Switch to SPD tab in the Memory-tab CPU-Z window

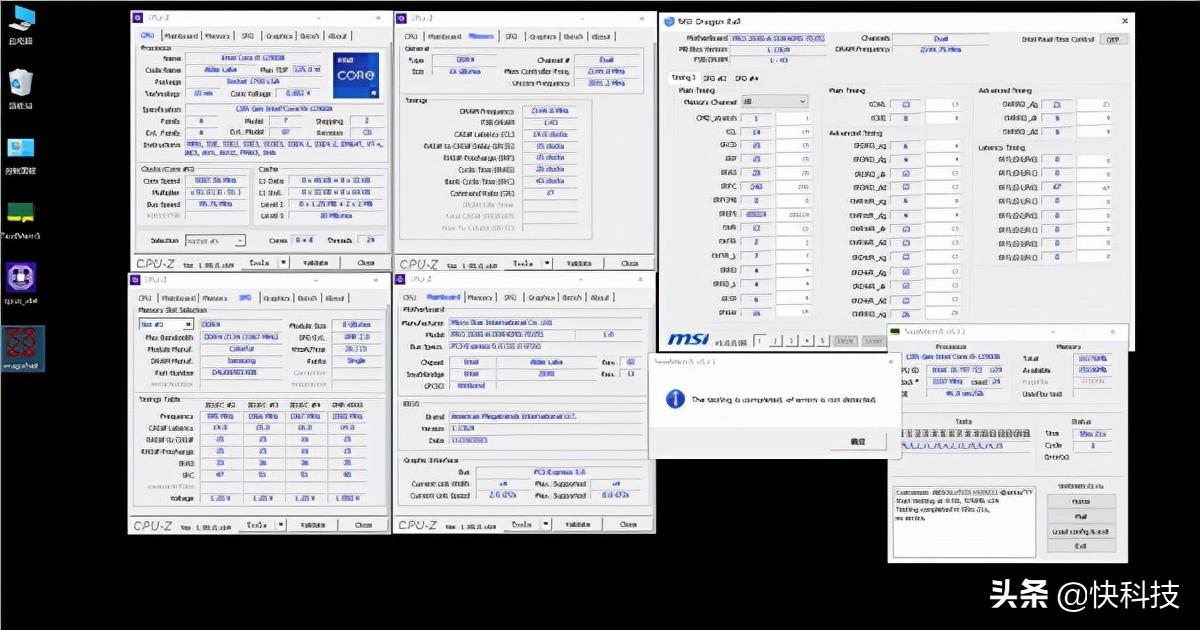click(x=510, y=35)
